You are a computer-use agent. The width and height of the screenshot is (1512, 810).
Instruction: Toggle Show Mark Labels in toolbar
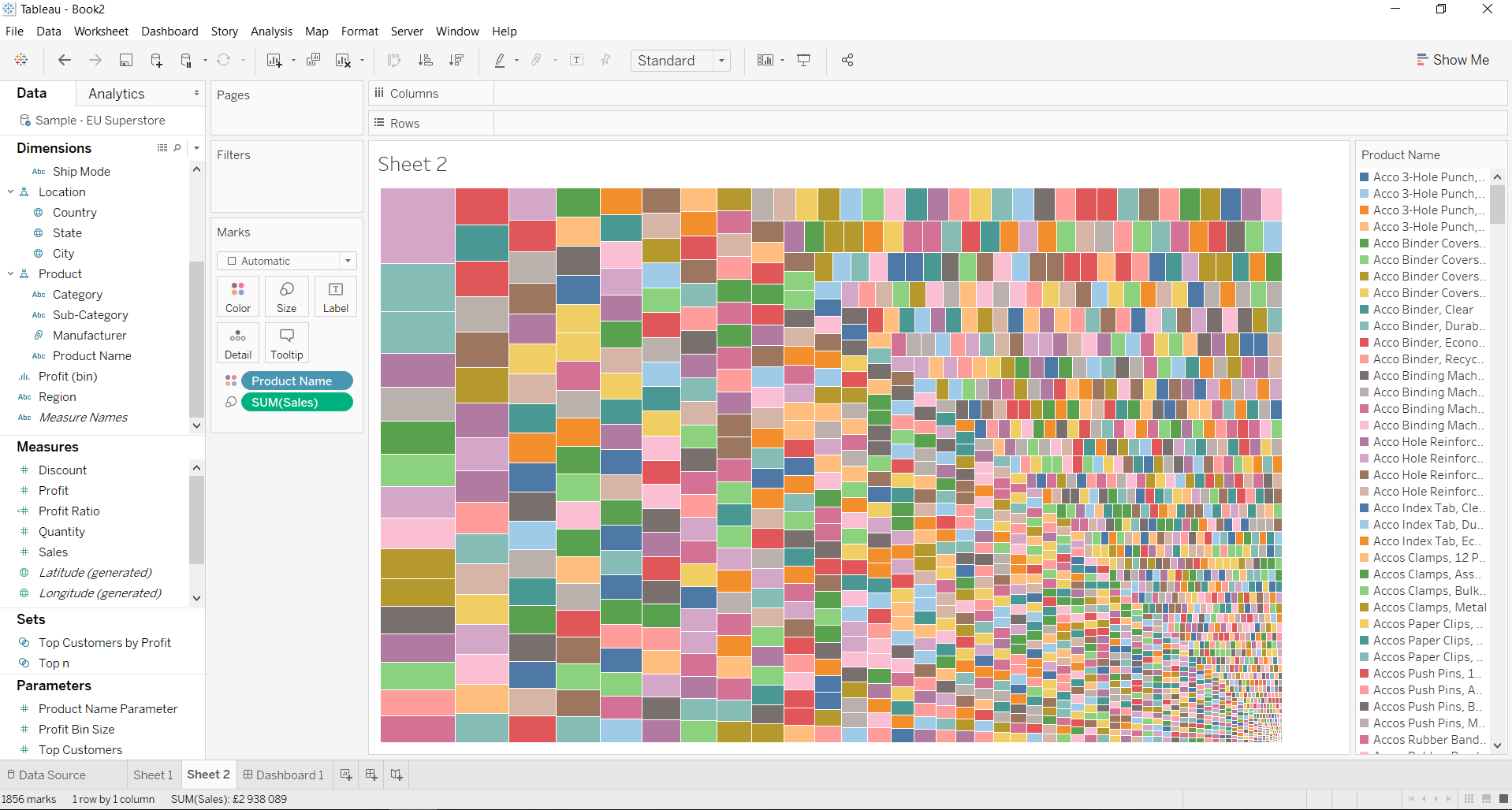577,61
